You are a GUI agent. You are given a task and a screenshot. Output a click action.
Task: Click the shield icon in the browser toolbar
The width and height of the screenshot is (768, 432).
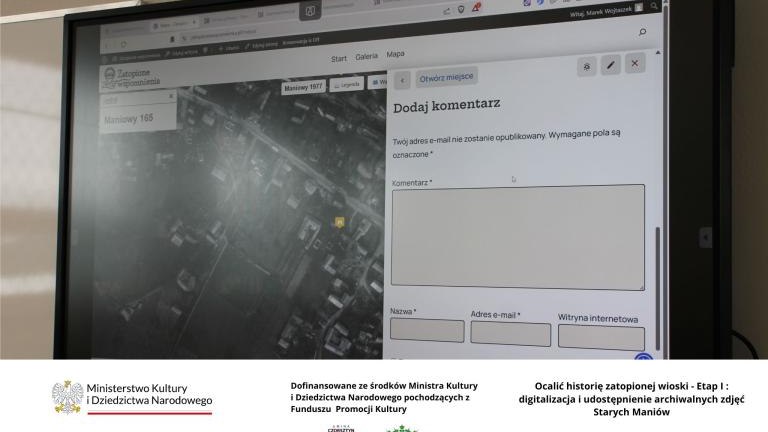click(461, 9)
